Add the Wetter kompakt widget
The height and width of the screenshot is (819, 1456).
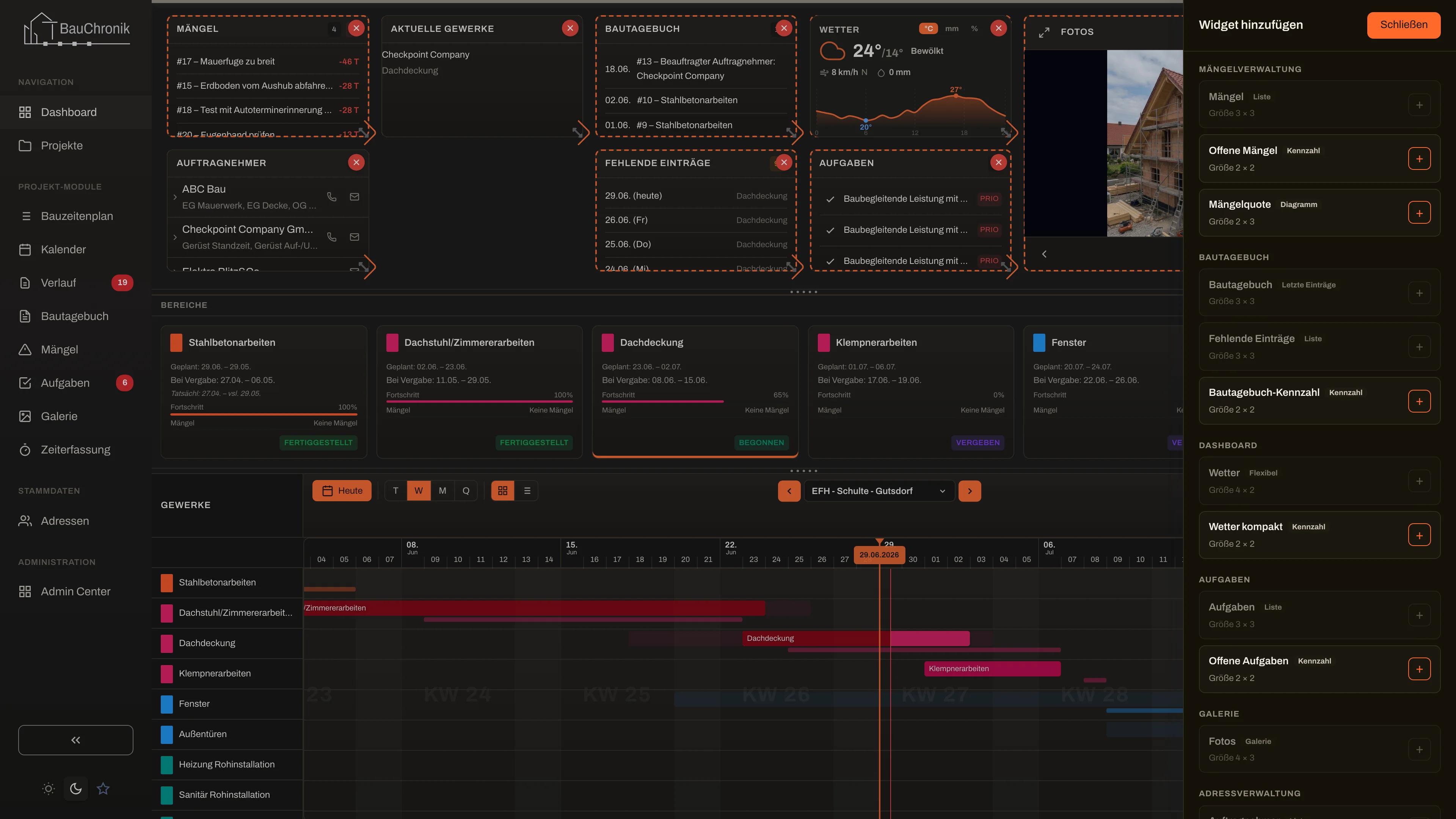coord(1419,535)
